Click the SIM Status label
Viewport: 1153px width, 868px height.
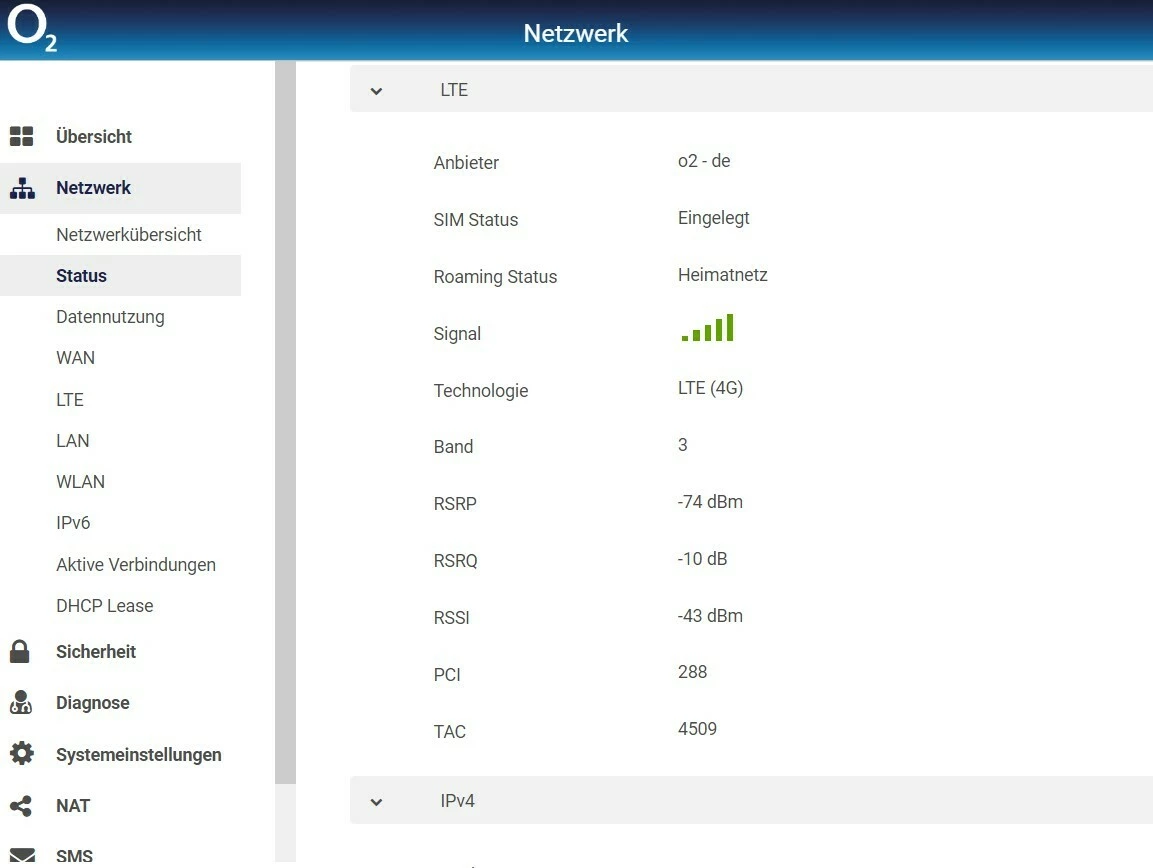click(476, 220)
